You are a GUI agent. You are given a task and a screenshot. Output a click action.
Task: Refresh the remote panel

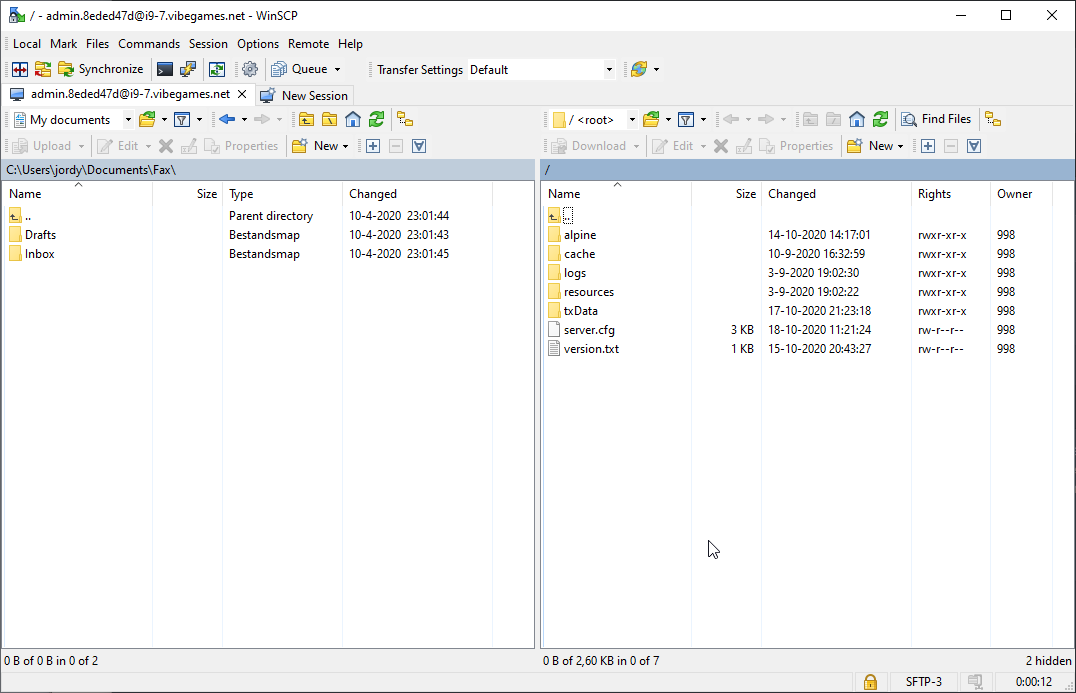pos(880,120)
